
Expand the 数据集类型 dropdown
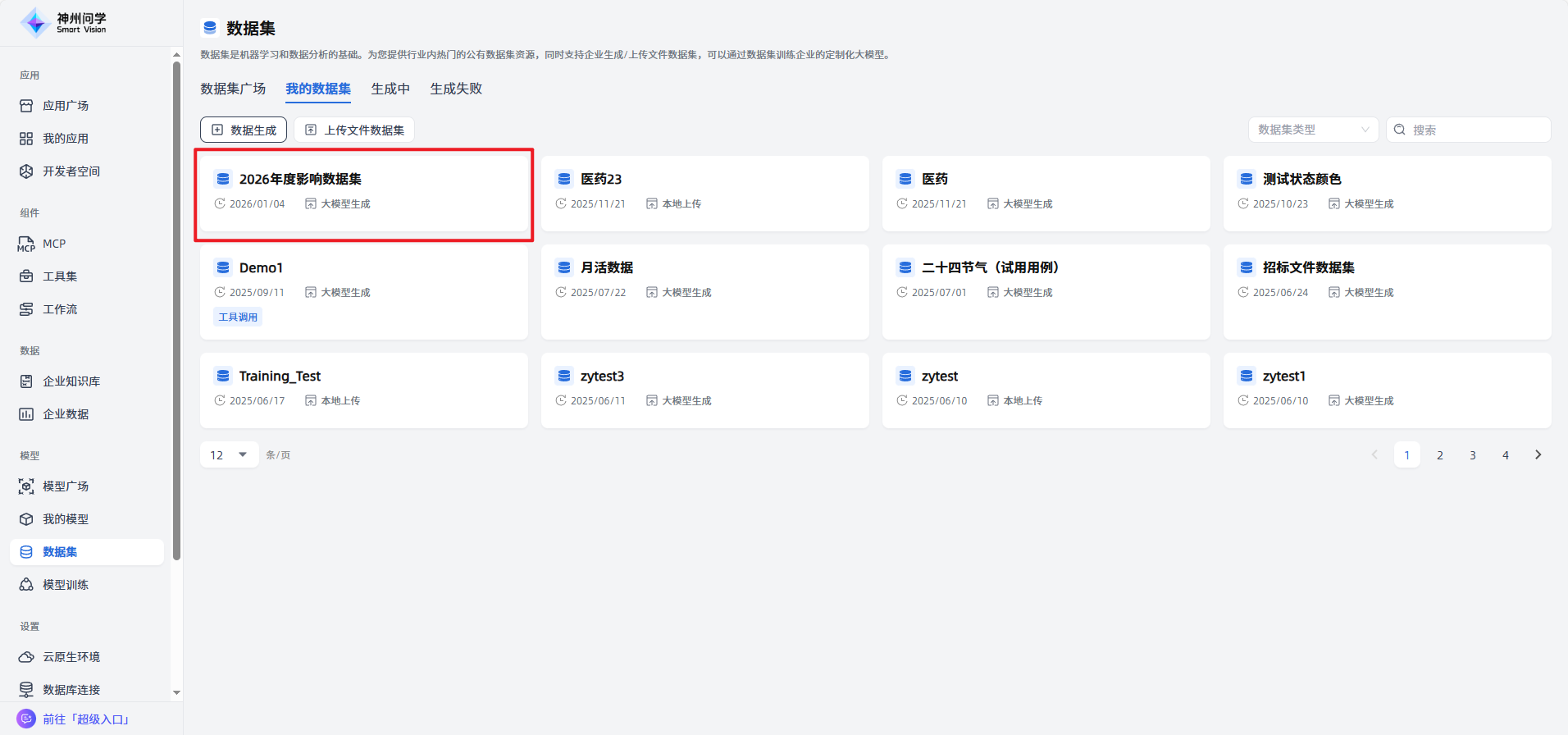pyautogui.click(x=1313, y=130)
